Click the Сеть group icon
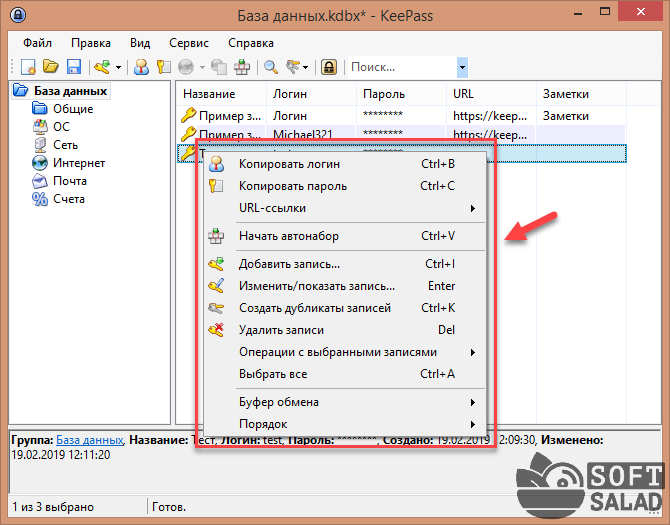This screenshot has width=670, height=525. (x=40, y=145)
